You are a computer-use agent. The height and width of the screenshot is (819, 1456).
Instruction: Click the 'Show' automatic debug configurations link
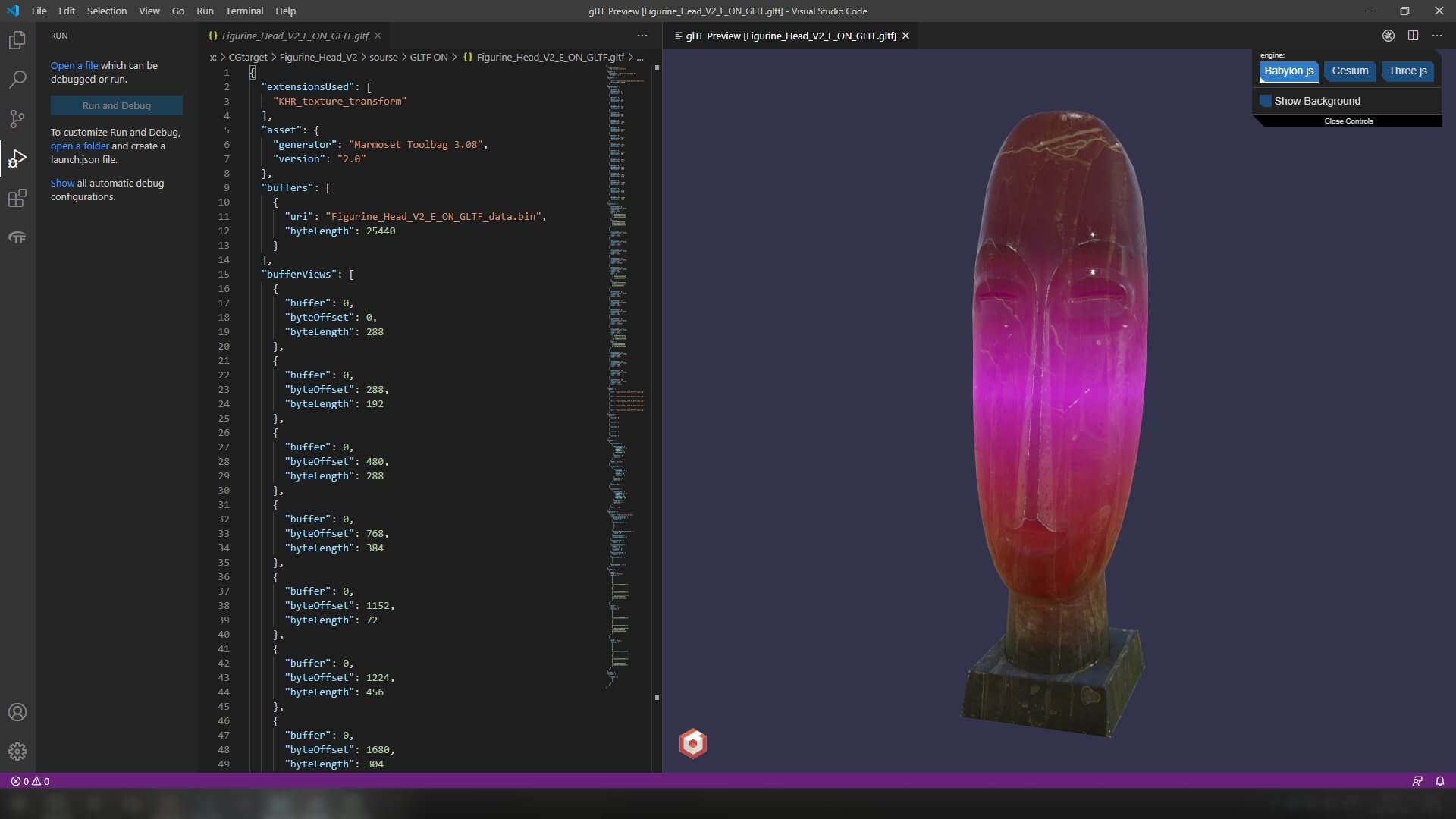pos(62,184)
